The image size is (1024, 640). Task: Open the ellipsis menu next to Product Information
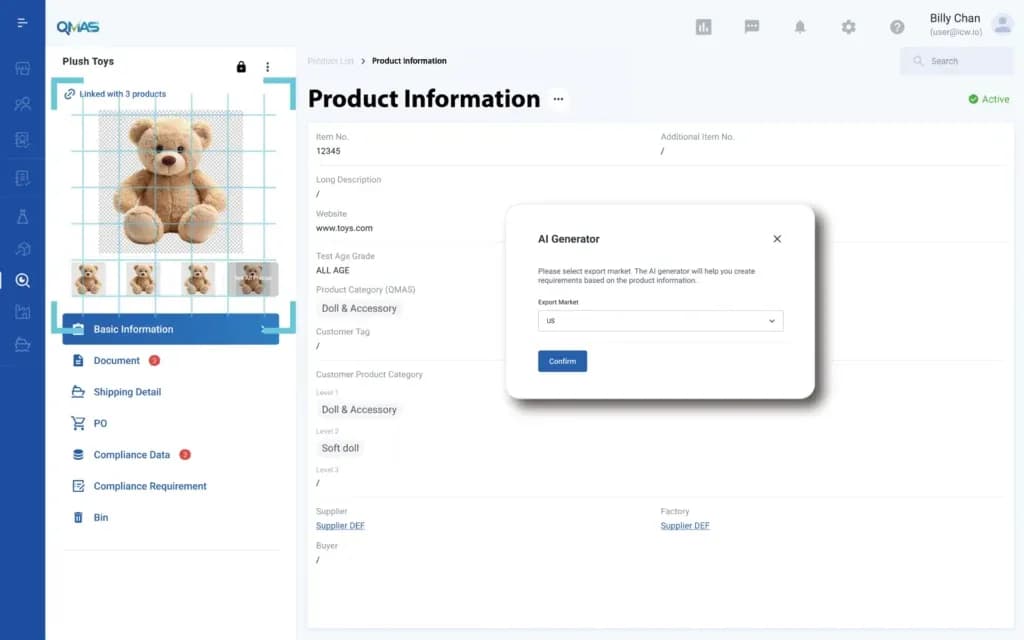[558, 99]
